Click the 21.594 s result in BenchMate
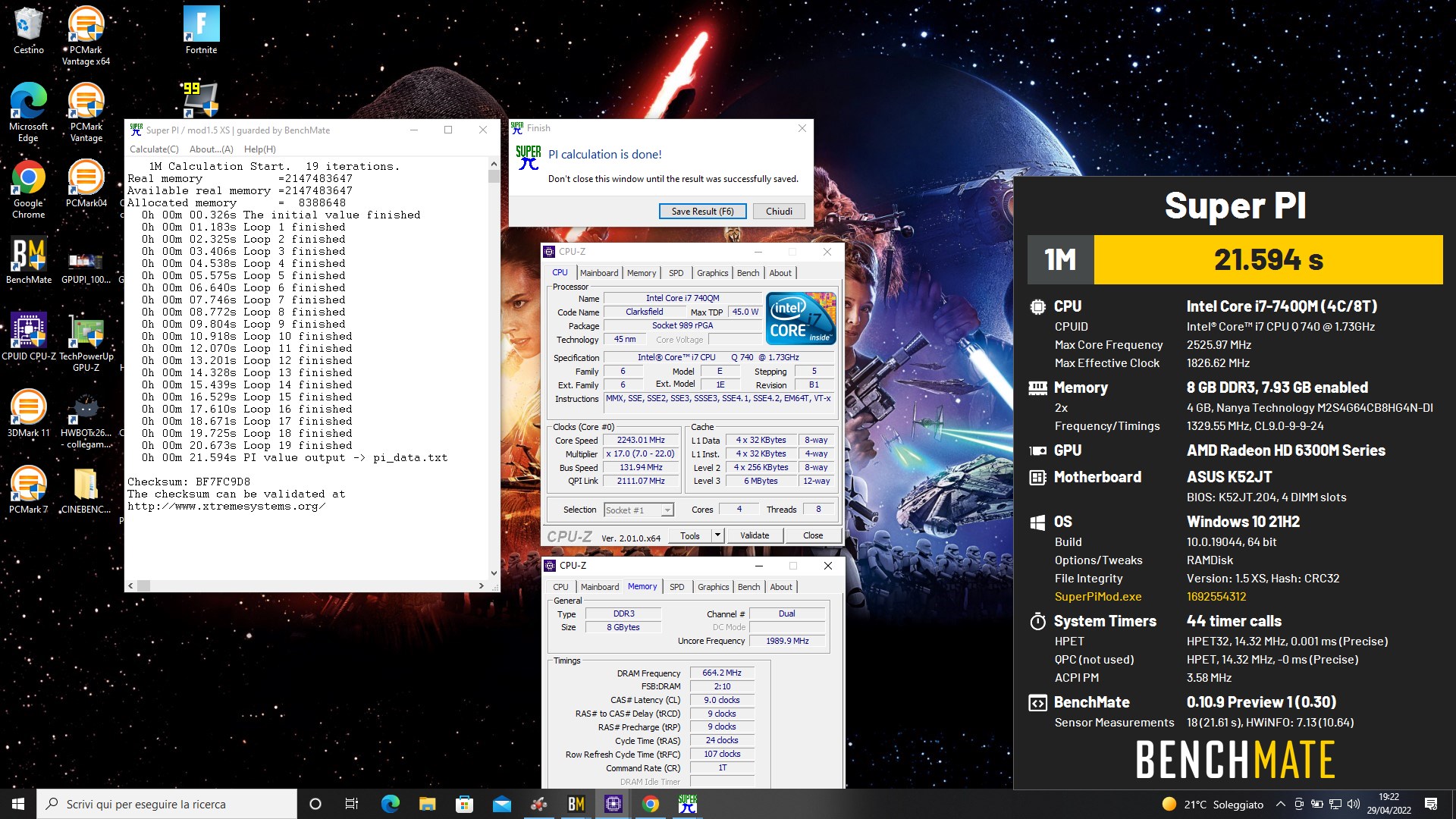Image resolution: width=1456 pixels, height=819 pixels. 1268,260
